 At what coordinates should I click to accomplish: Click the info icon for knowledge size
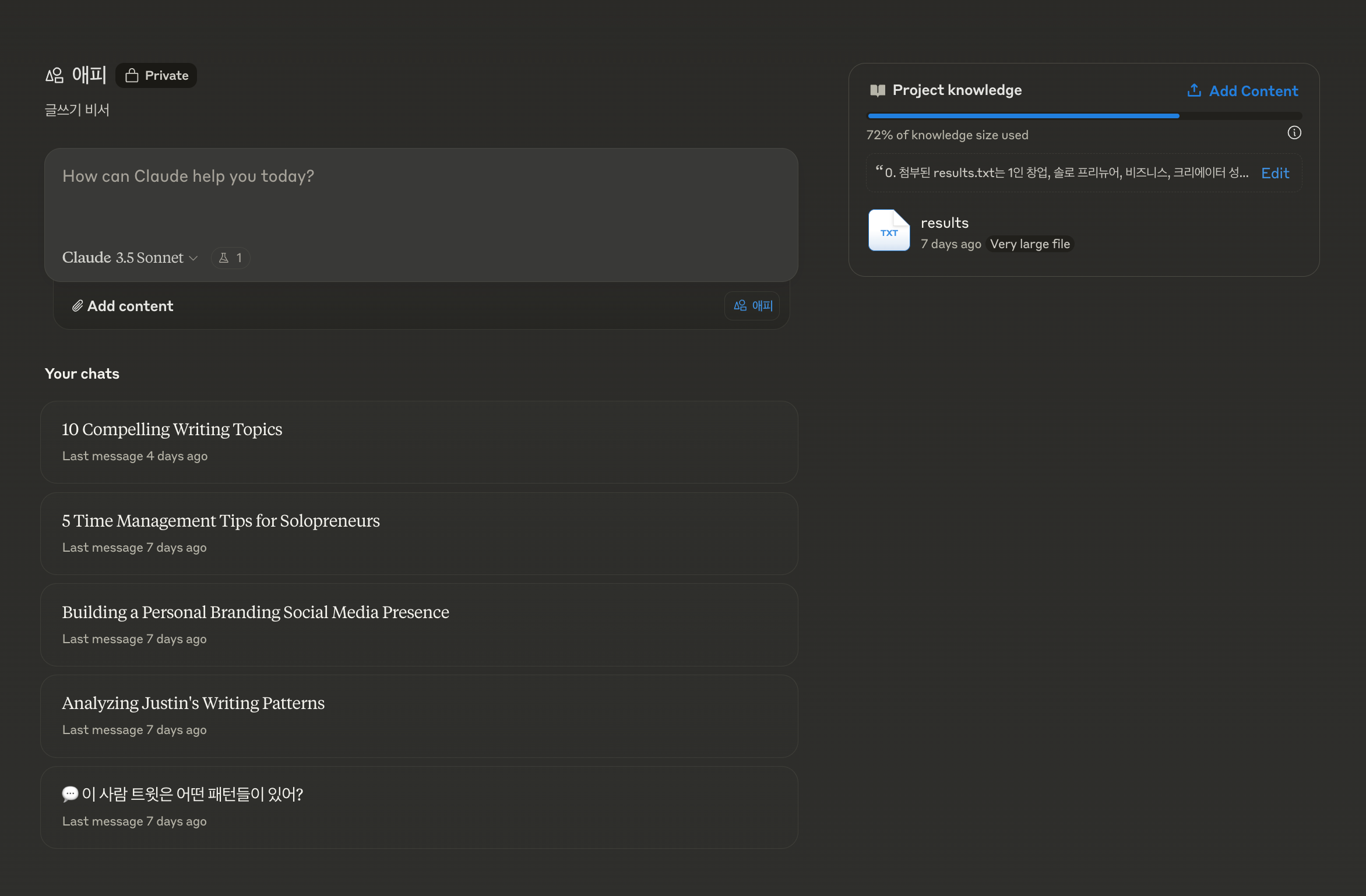click(x=1294, y=133)
